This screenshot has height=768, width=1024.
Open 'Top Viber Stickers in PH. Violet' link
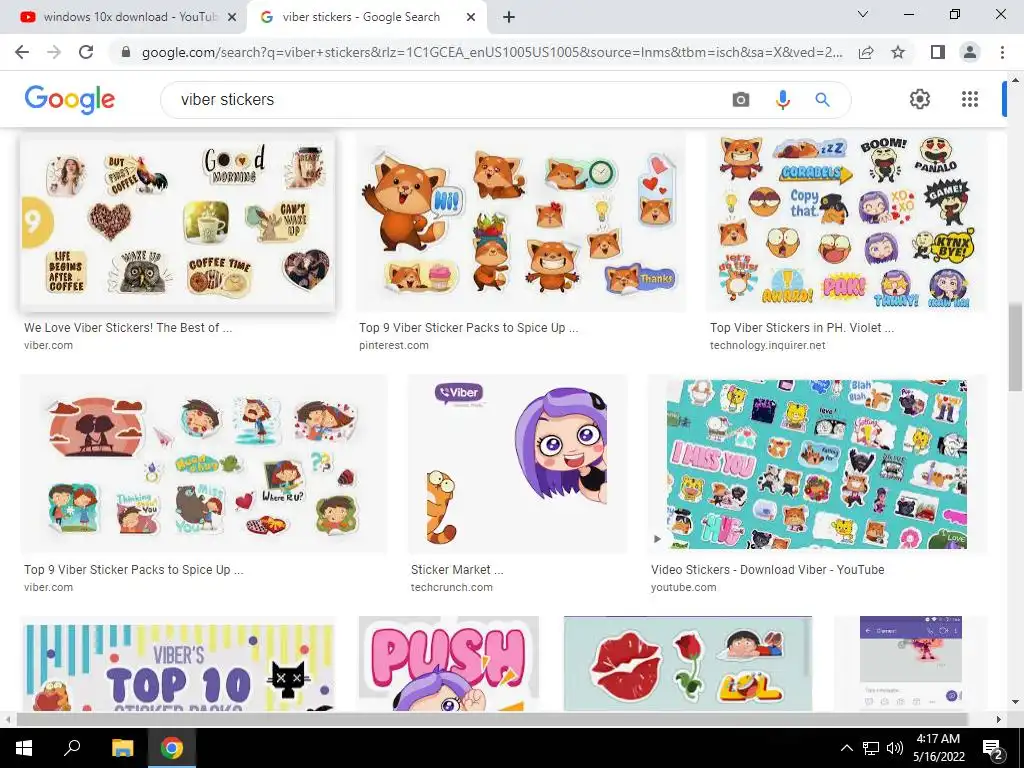(x=802, y=328)
